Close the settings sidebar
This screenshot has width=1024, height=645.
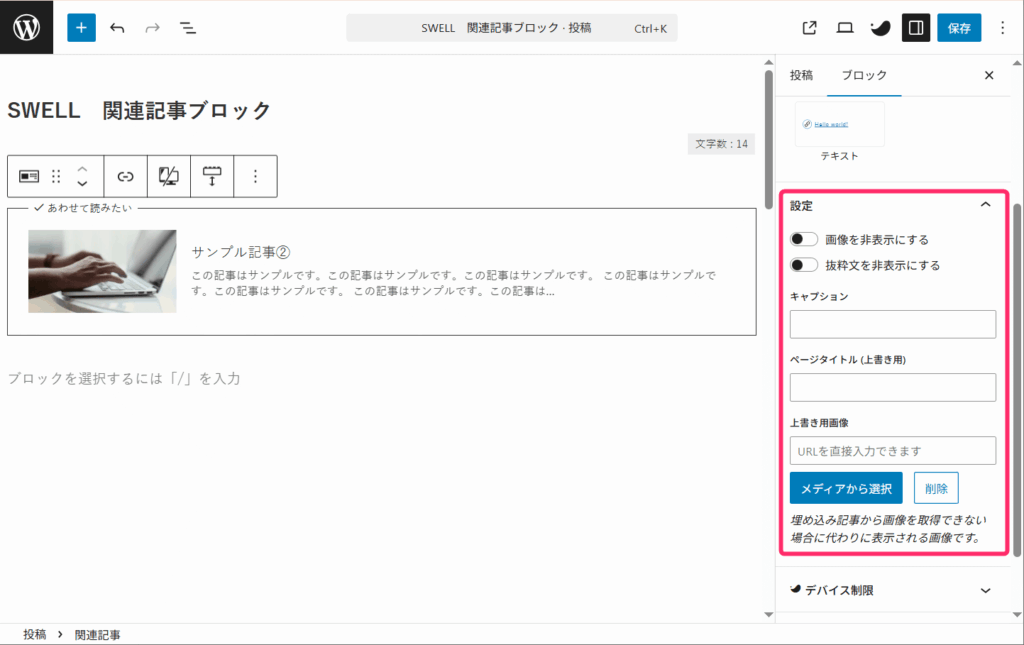(x=989, y=75)
